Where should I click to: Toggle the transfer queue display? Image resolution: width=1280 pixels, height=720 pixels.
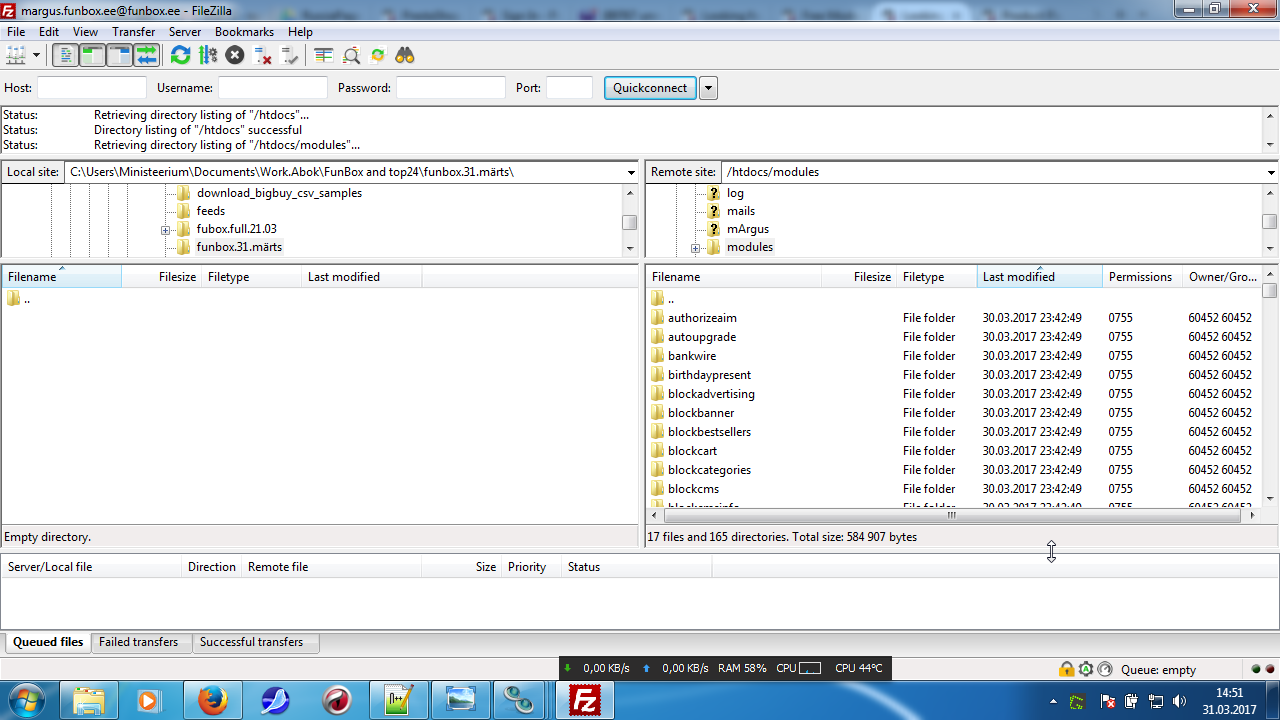(x=146, y=55)
